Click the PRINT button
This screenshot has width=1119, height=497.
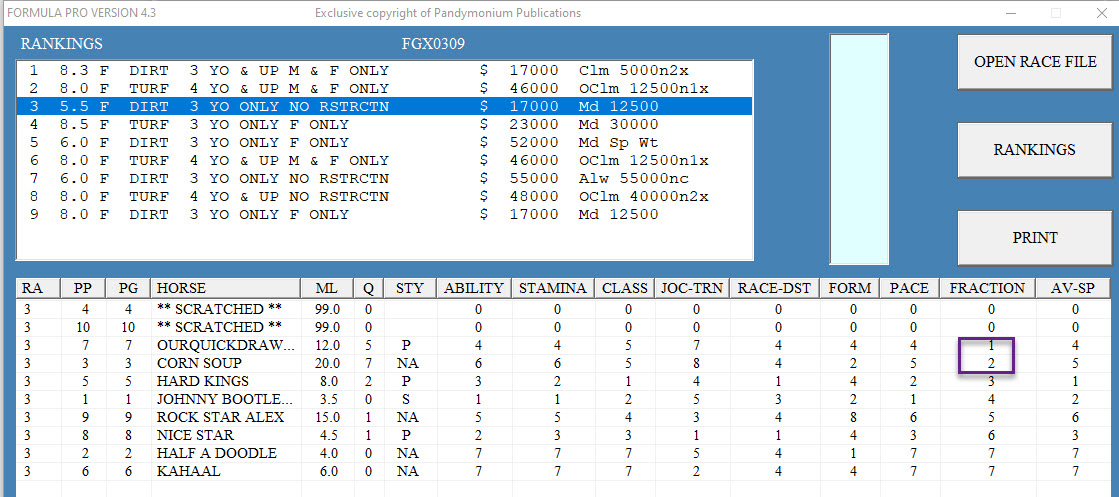(x=1035, y=238)
